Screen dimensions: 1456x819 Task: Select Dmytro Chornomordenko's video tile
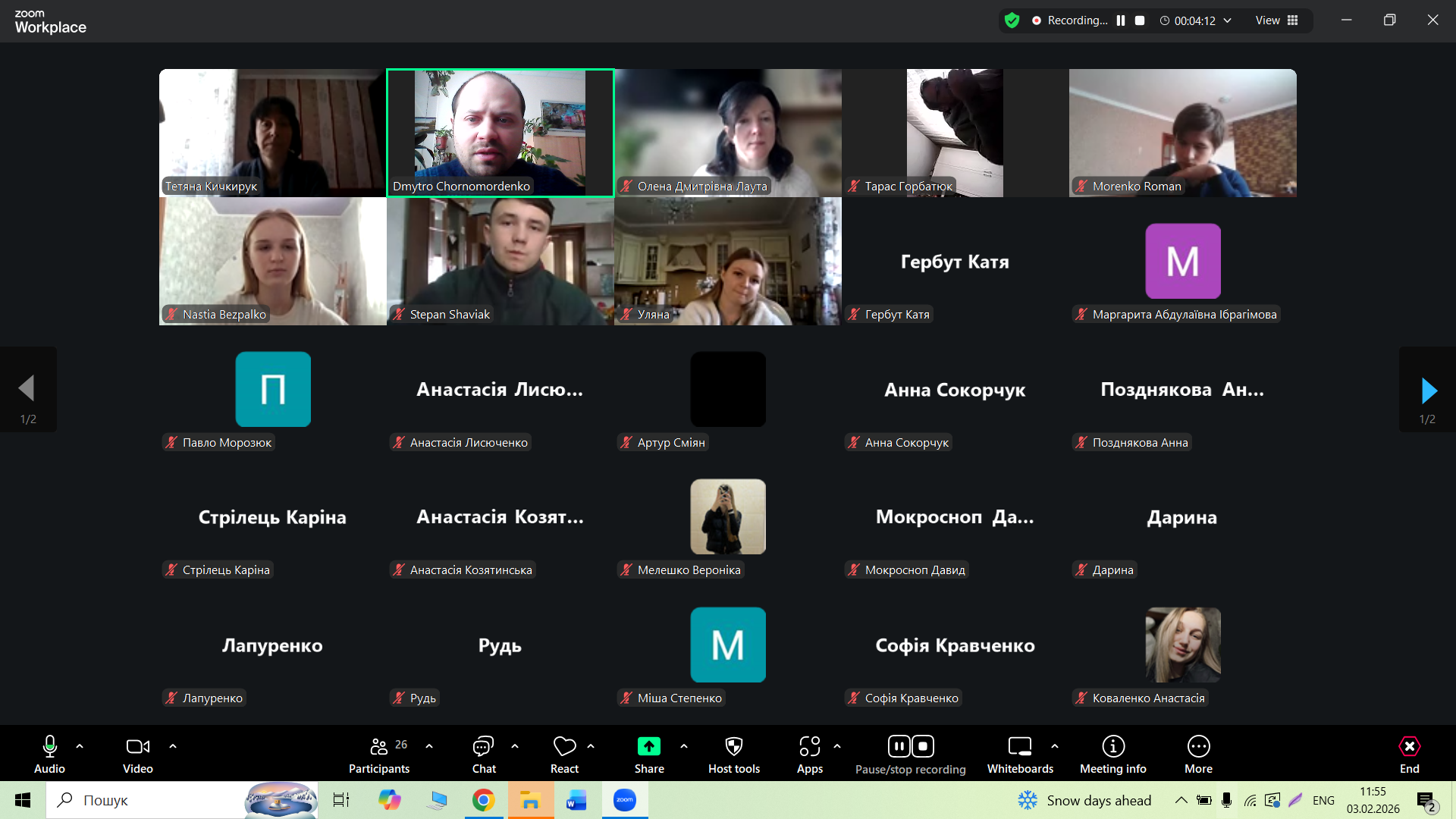coord(500,133)
